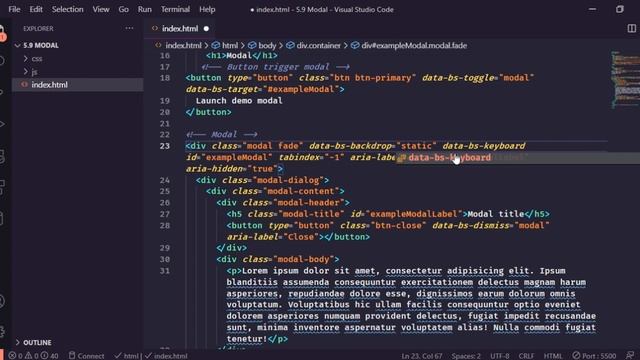Screen dimensions: 640x360
Task: Select the index.html editor tab
Action: (x=180, y=29)
